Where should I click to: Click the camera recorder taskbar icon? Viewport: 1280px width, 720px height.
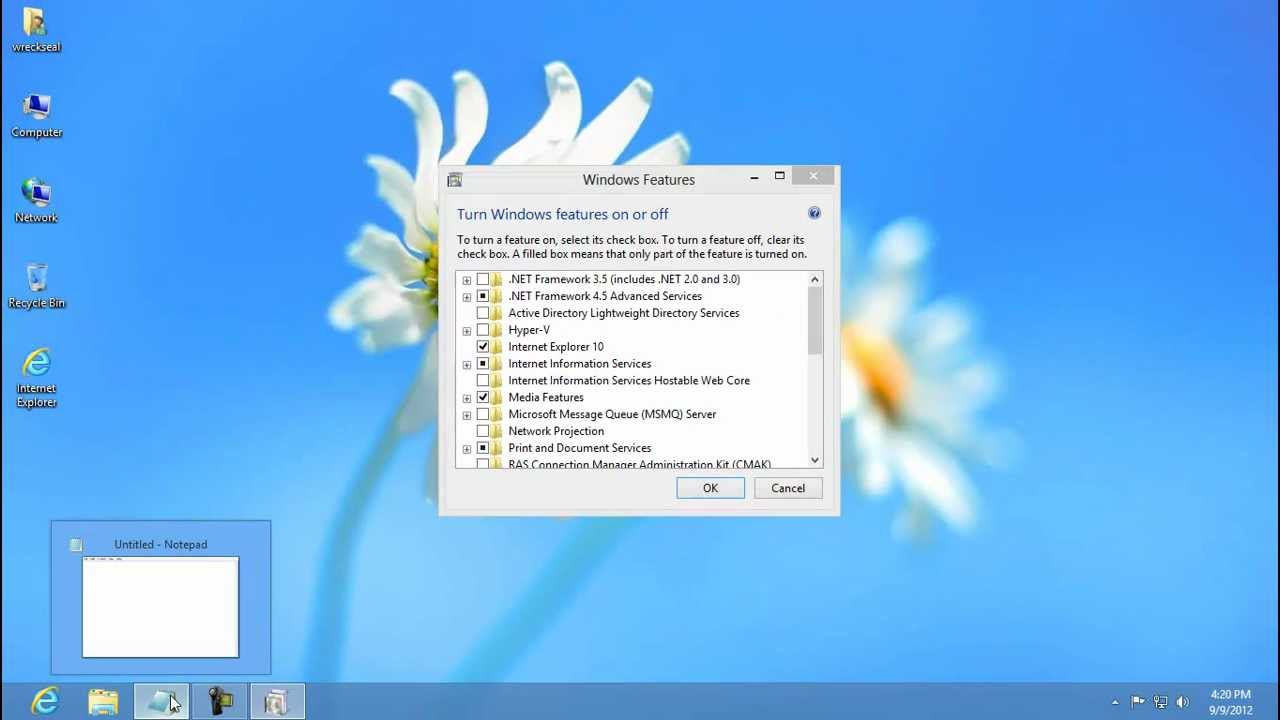point(220,702)
